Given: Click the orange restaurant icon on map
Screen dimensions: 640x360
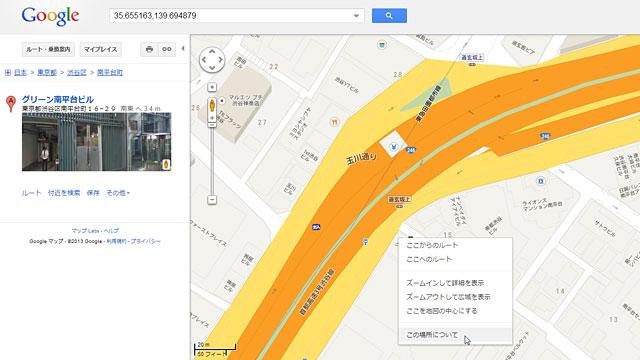Looking at the screenshot, I should (334, 122).
